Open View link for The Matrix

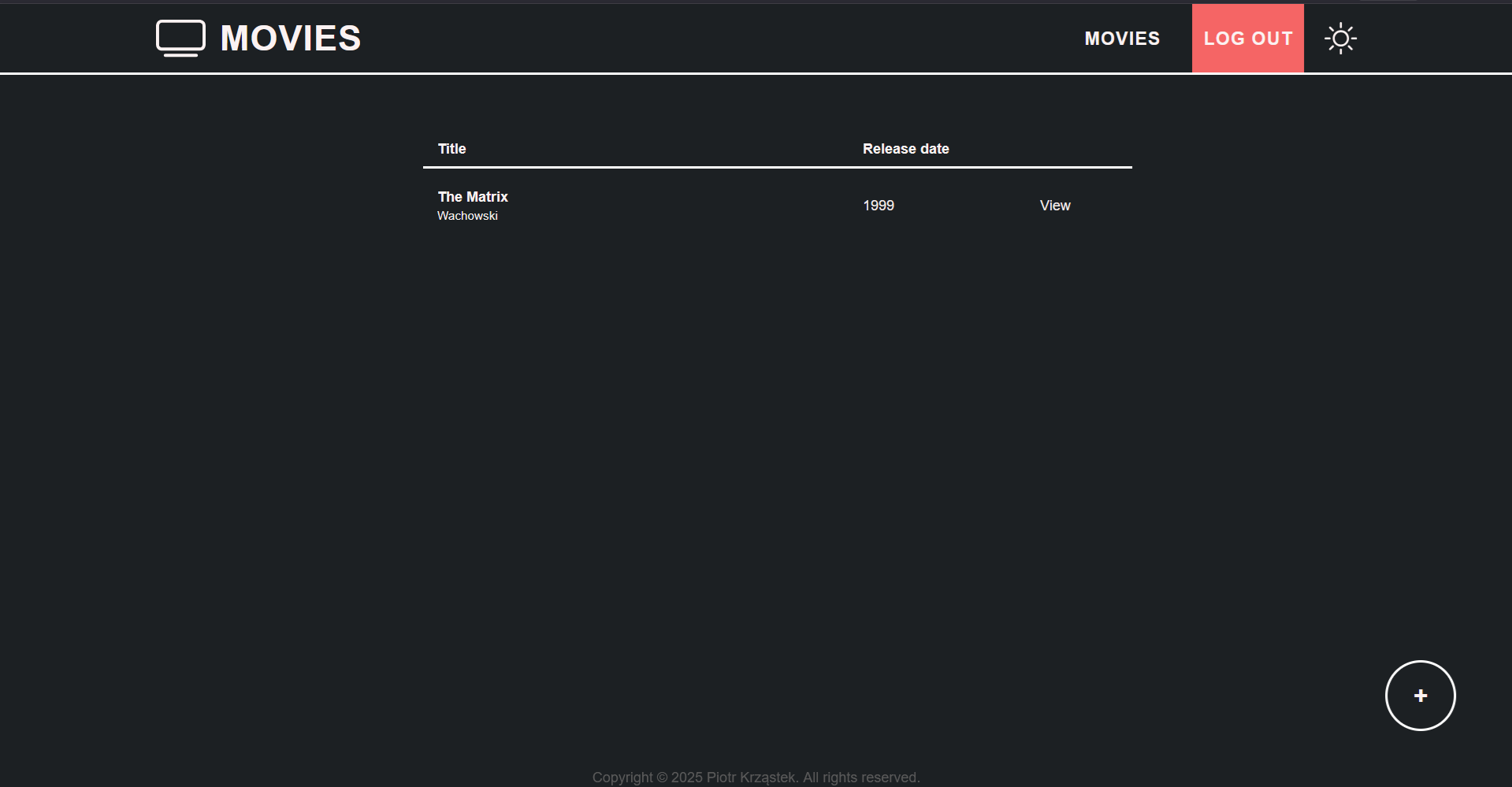(1054, 206)
